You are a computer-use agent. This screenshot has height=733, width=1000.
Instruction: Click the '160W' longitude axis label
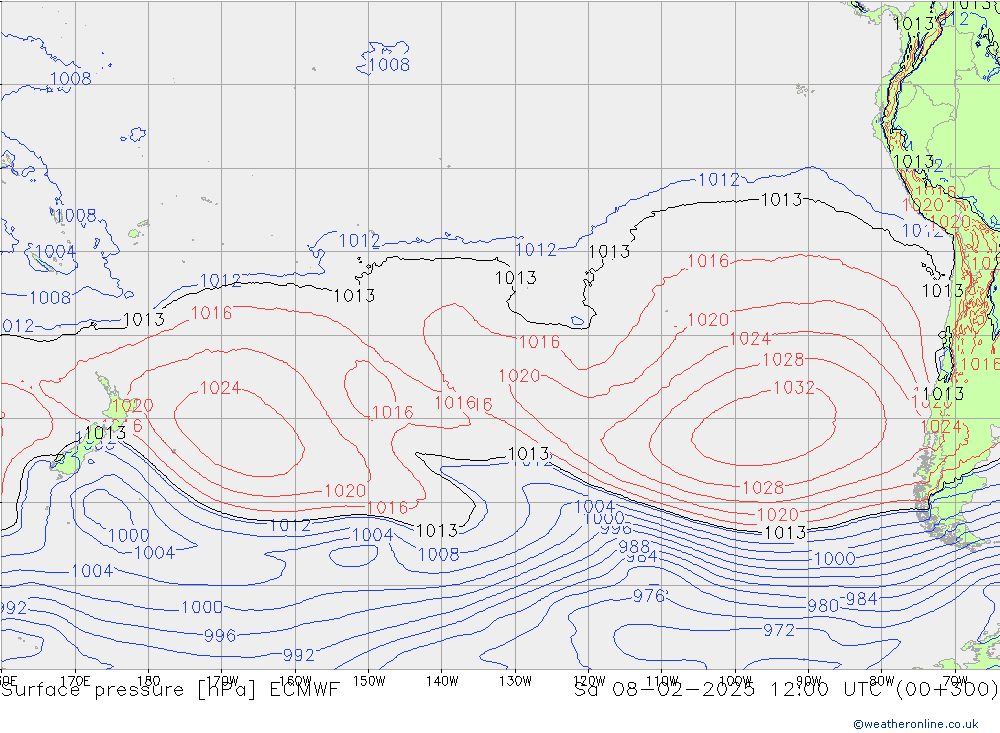295,681
